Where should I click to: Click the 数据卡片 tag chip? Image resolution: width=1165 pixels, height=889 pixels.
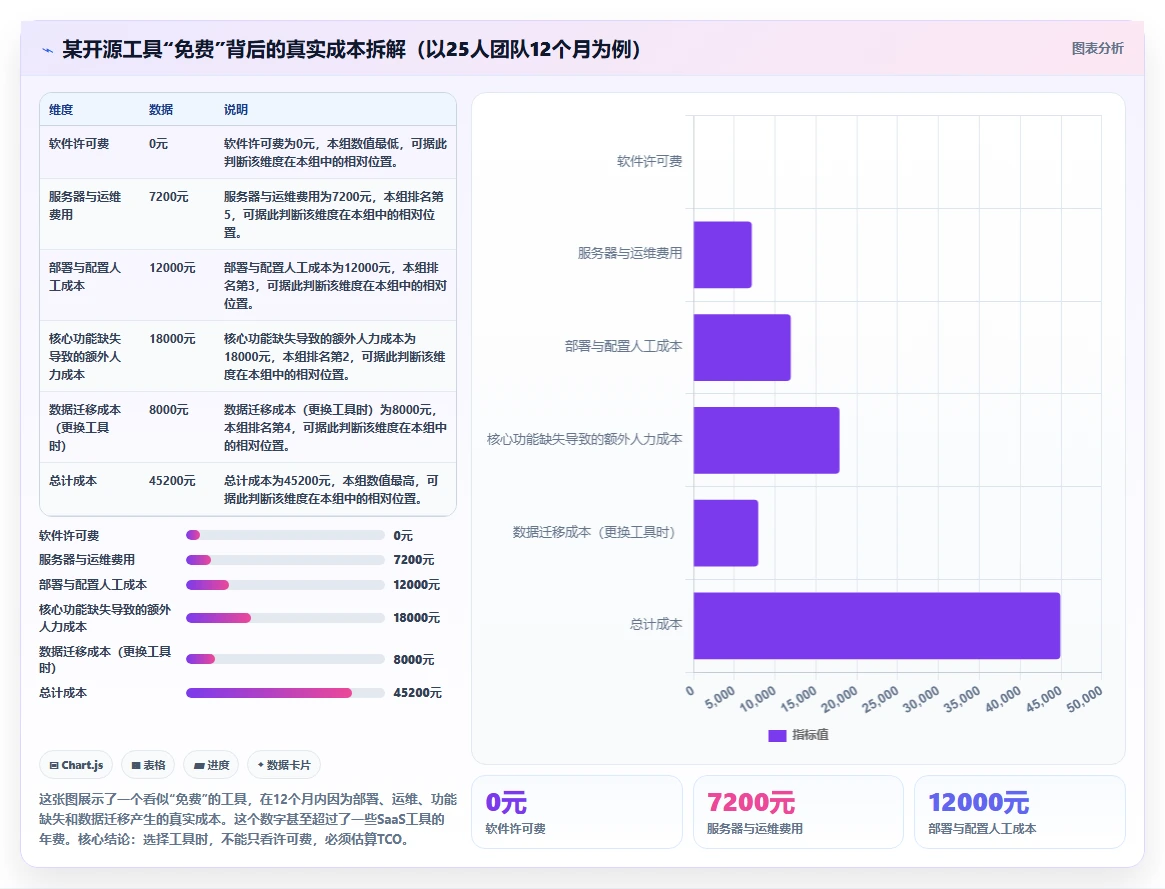(284, 765)
